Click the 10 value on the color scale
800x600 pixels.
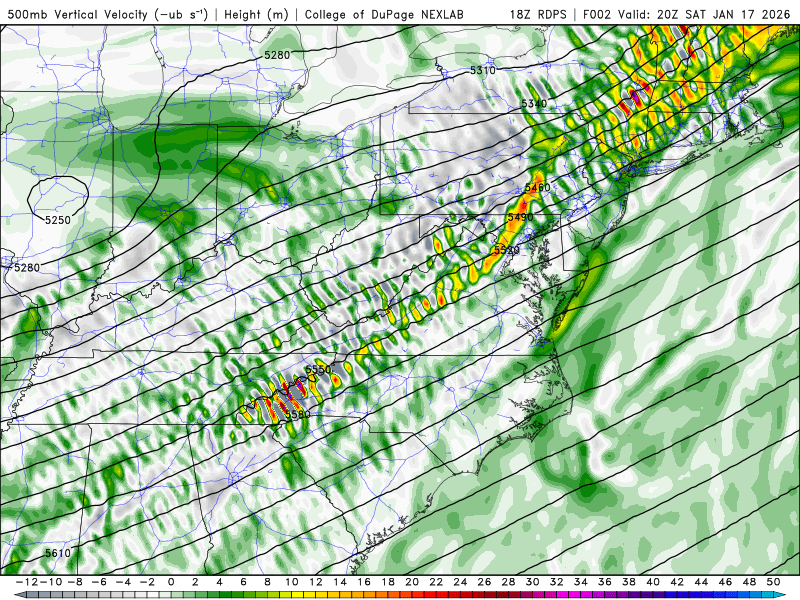point(291,582)
